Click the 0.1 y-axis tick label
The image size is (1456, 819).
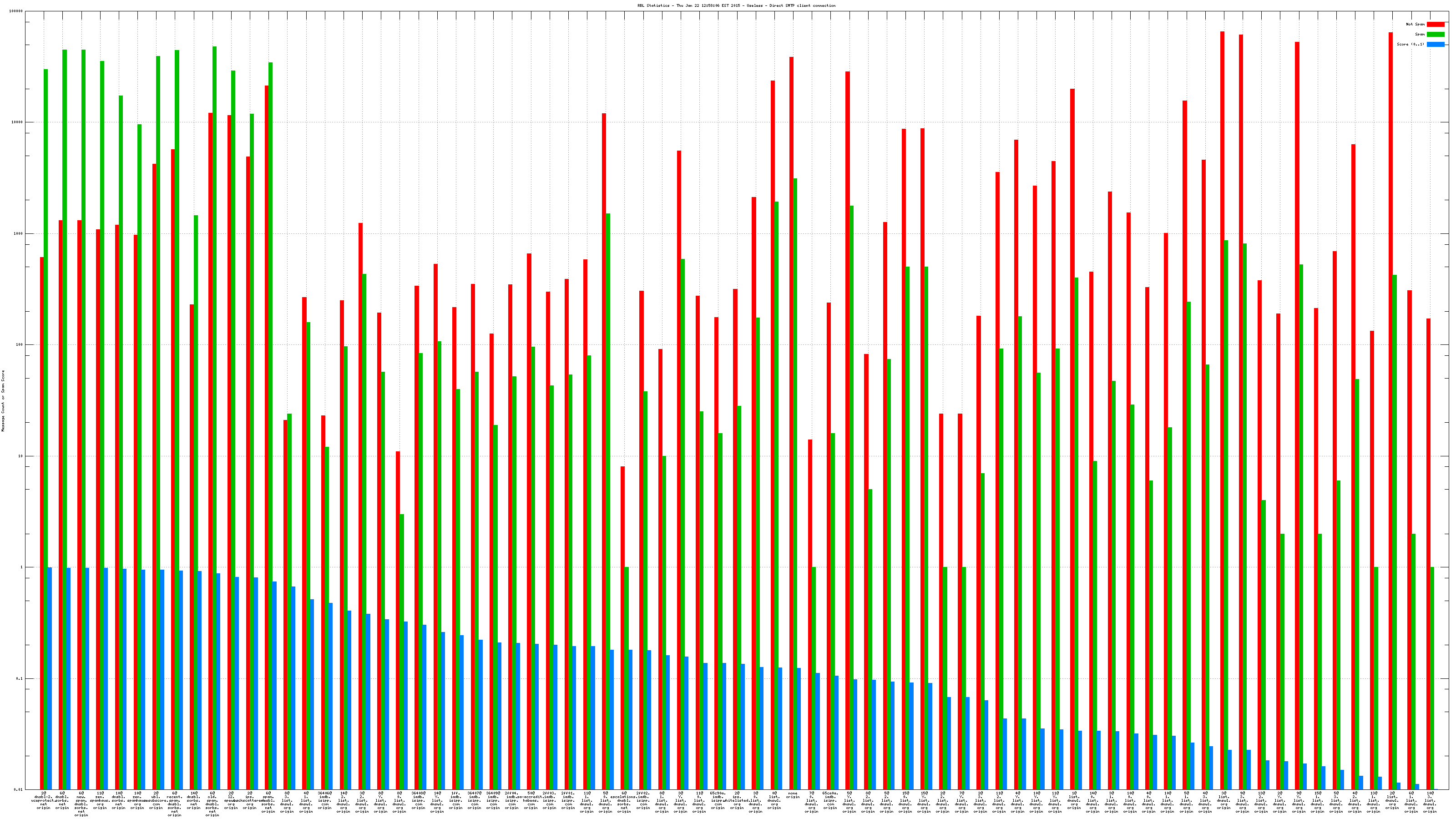(20, 678)
